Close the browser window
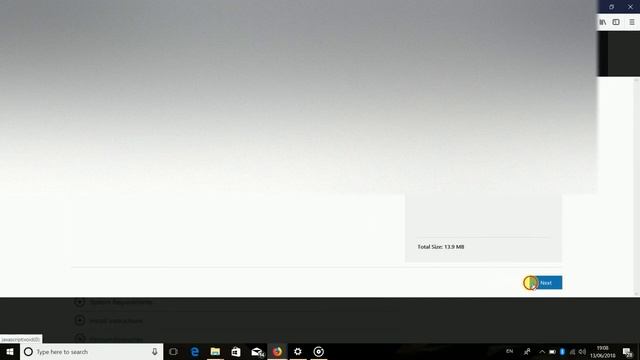 630,7
